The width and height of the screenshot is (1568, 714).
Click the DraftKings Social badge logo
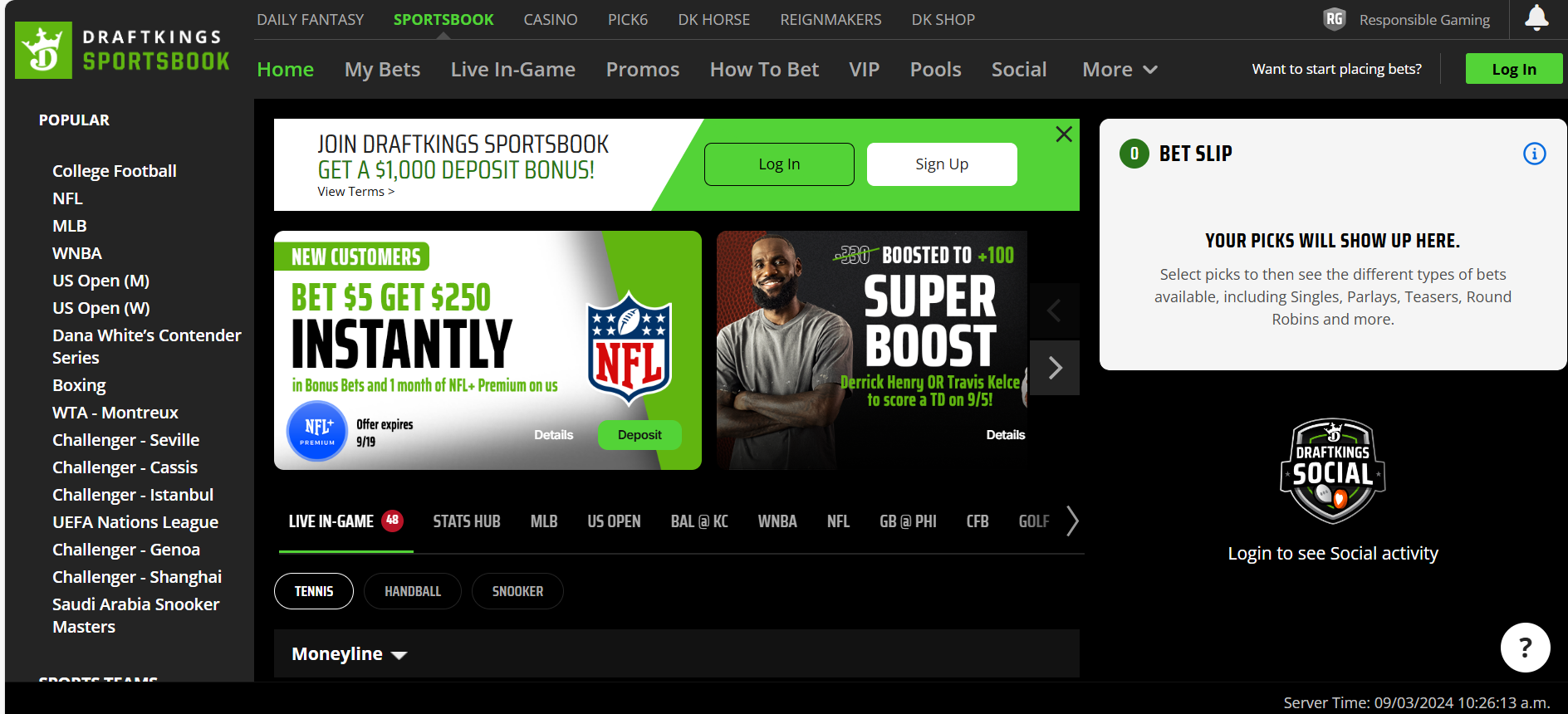[x=1333, y=471]
